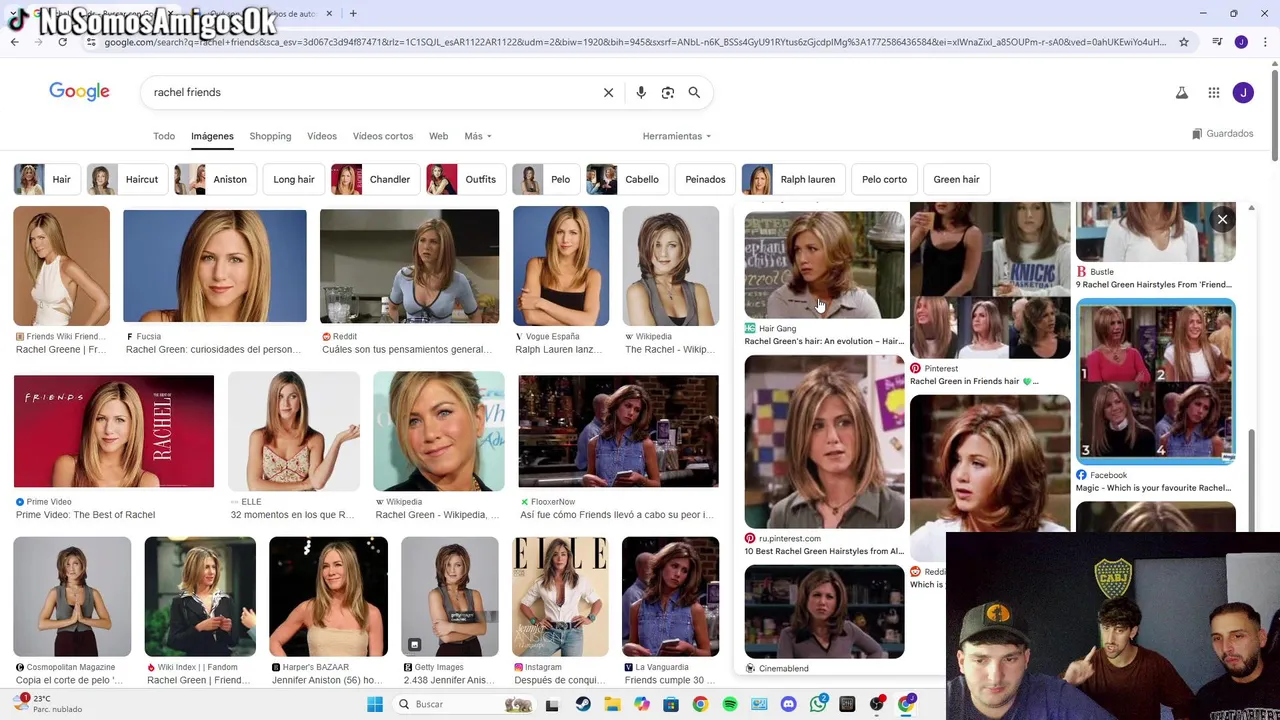Apply the Ralph lauren filter chip
1280x720 pixels.
click(x=793, y=179)
